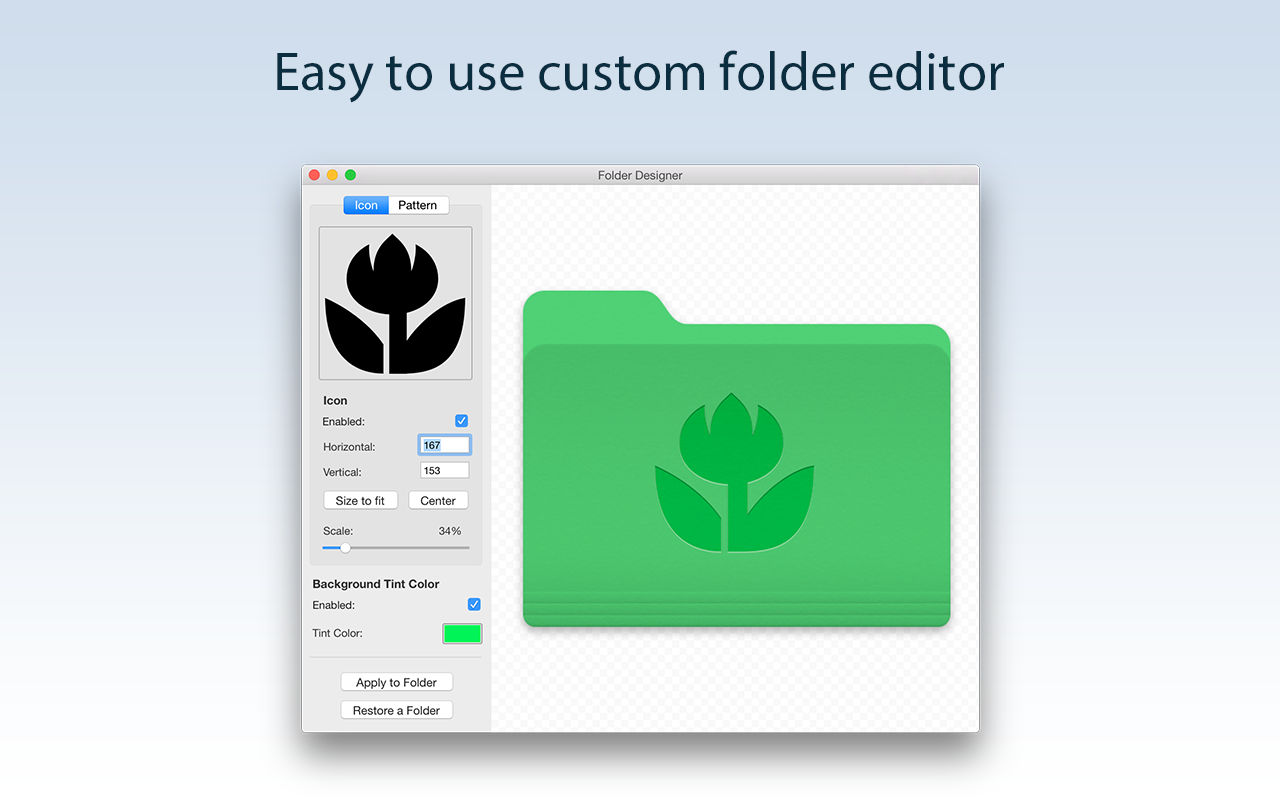Click Apply to Folder button
Image resolution: width=1280 pixels, height=800 pixels.
396,682
